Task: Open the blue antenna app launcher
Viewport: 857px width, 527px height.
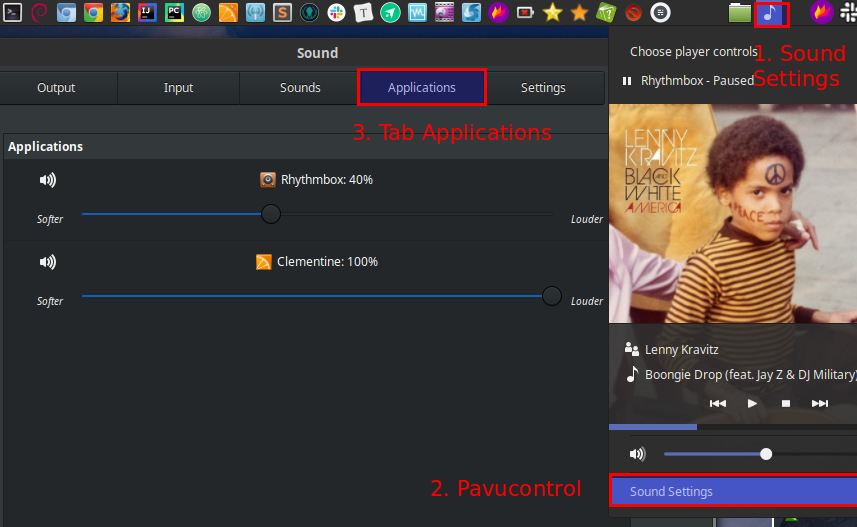Action: click(255, 12)
